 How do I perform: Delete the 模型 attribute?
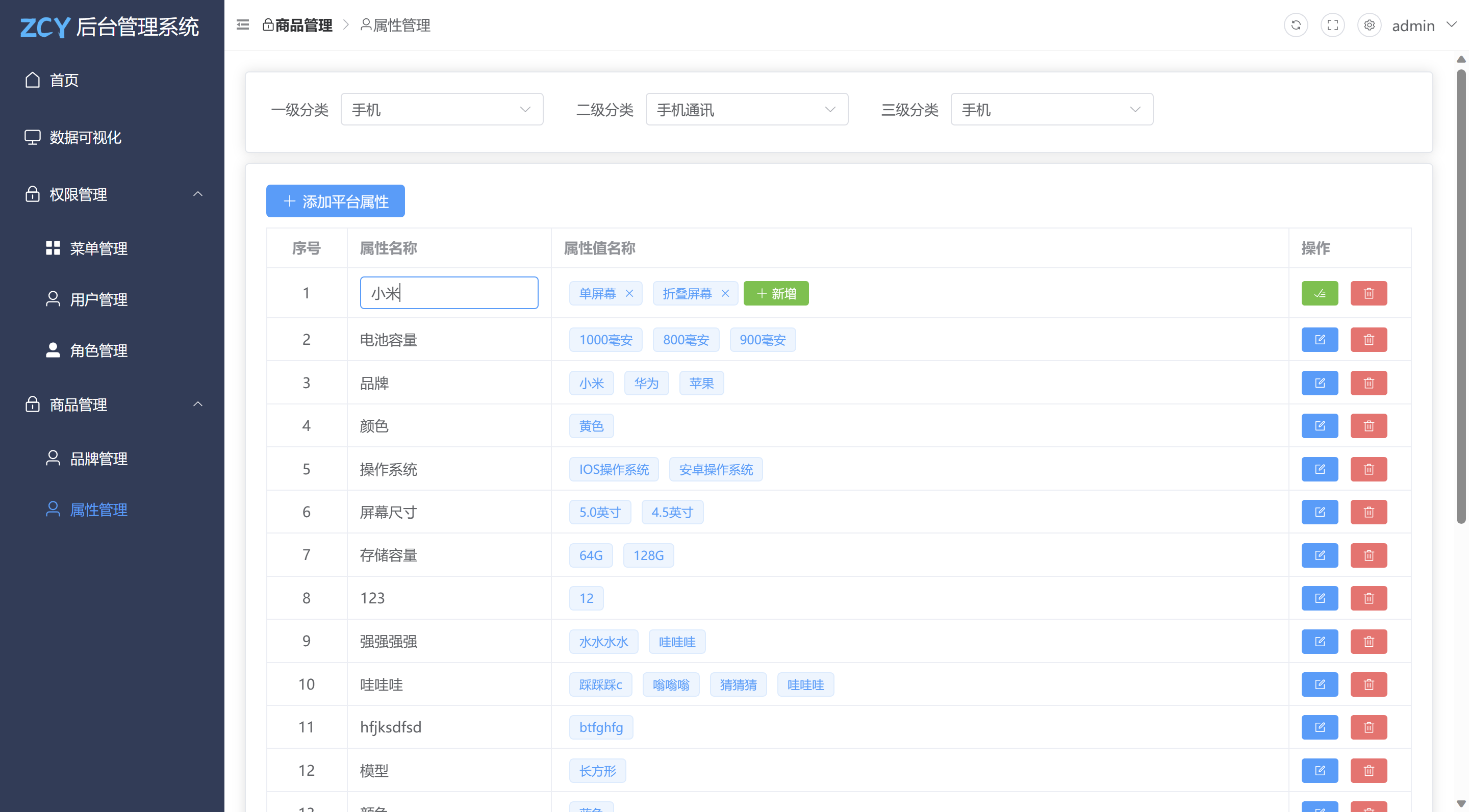(x=1369, y=771)
